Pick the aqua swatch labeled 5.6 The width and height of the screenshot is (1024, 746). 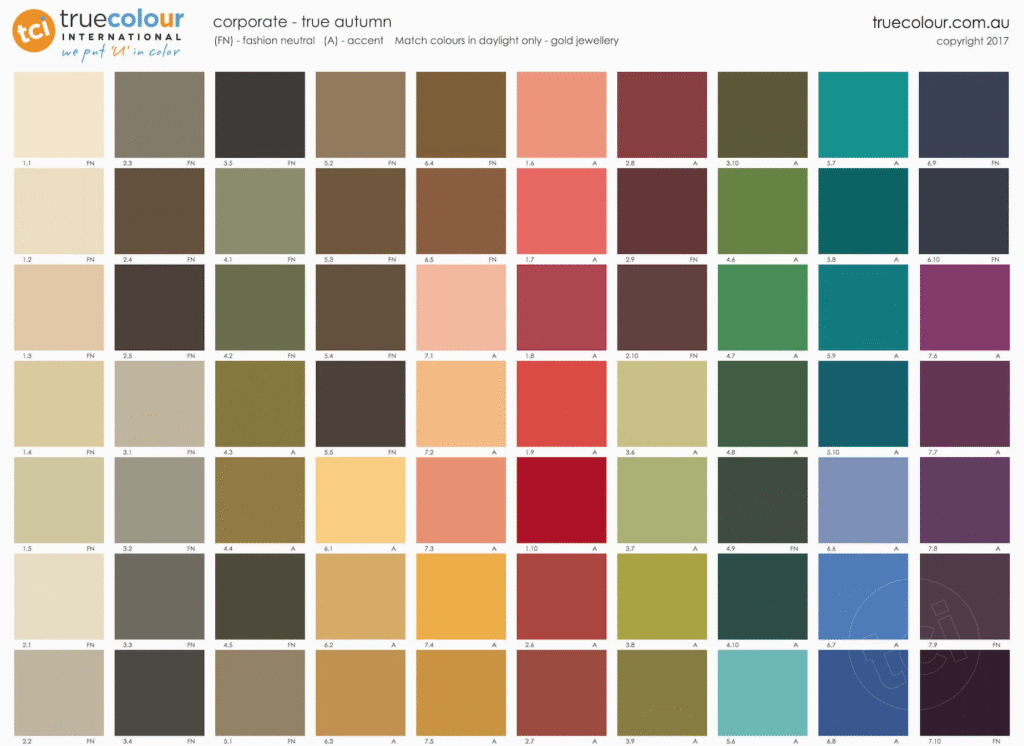click(x=762, y=692)
